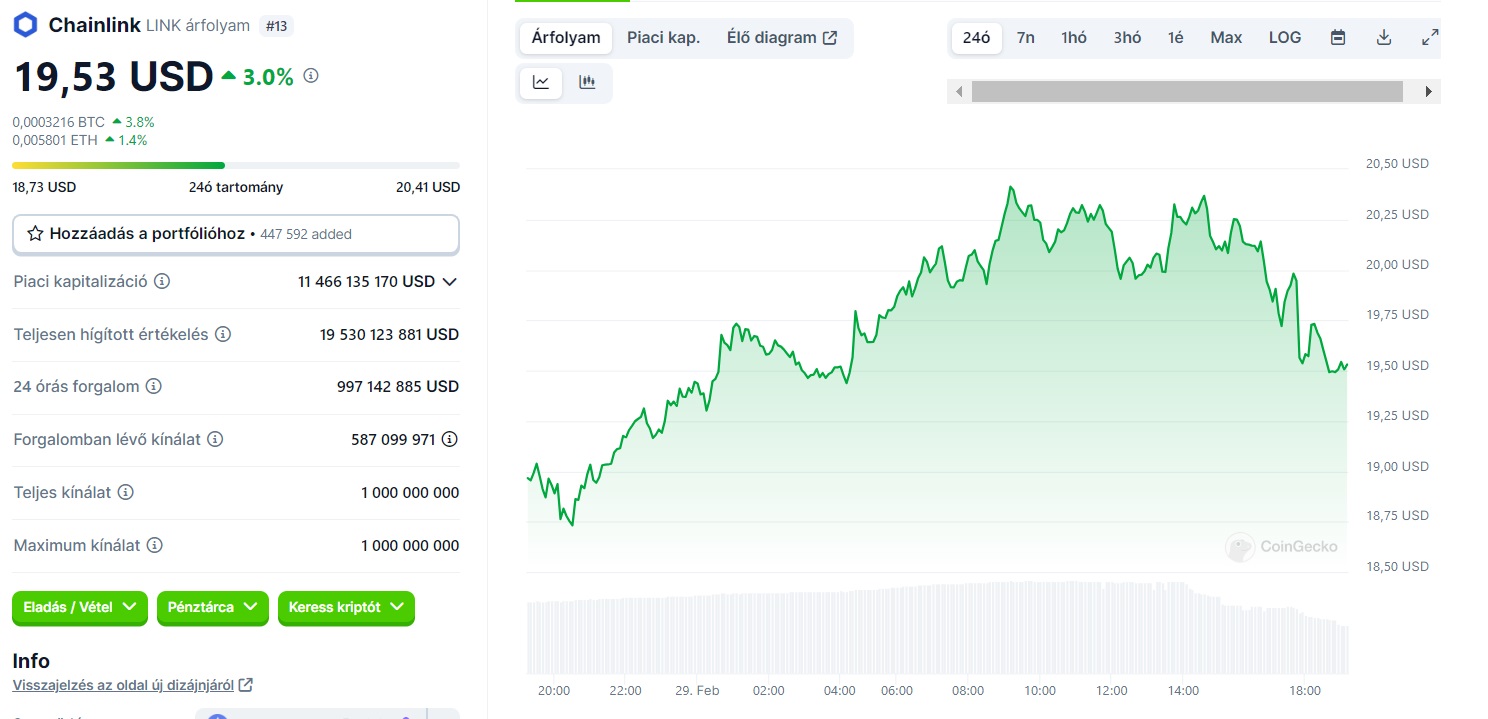Open info tooltip for Teljesen hígított értékelés
Screen dimensions: 1488x719
point(223,334)
